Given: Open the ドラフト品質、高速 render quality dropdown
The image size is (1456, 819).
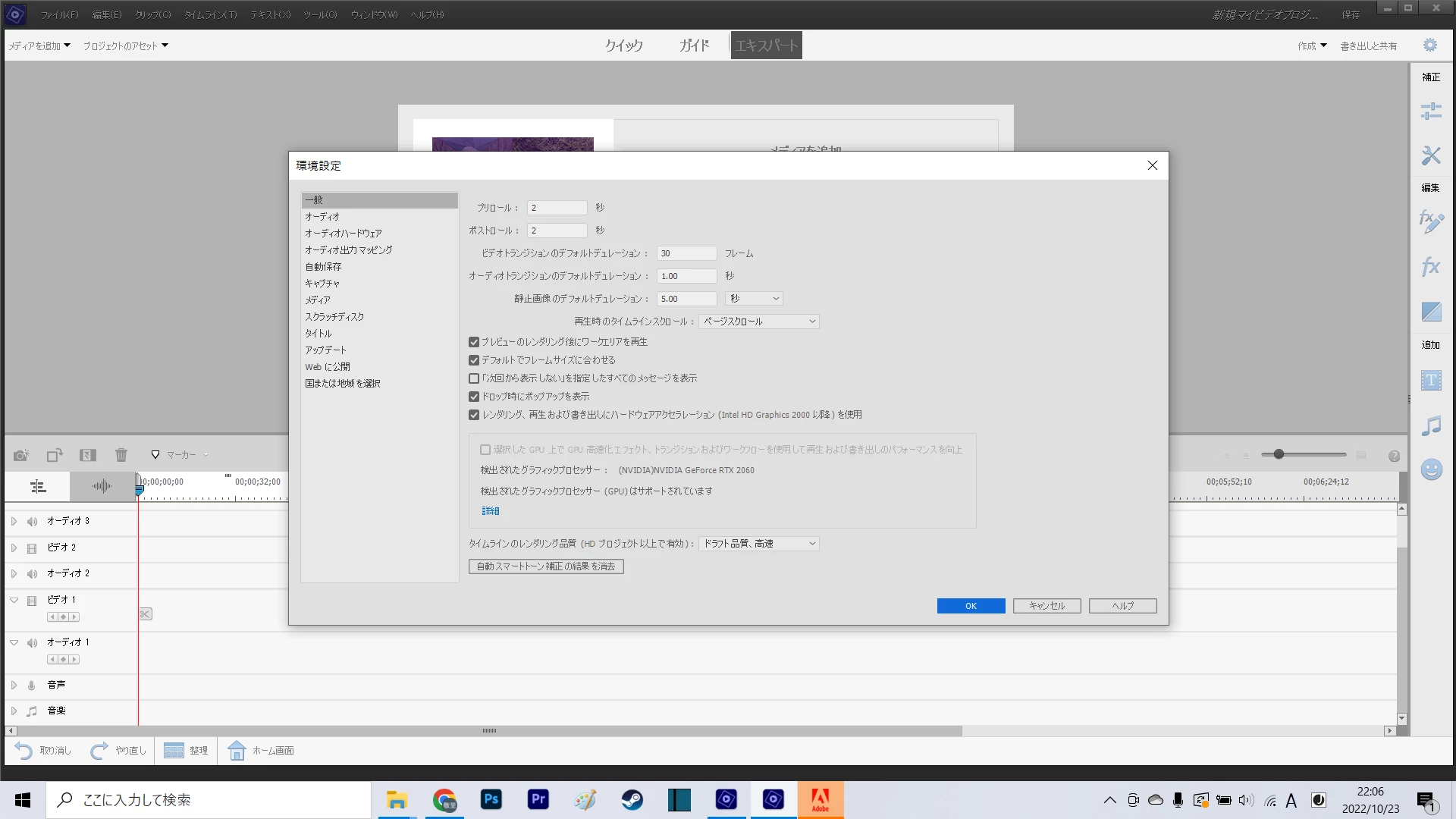Looking at the screenshot, I should pyautogui.click(x=758, y=544).
